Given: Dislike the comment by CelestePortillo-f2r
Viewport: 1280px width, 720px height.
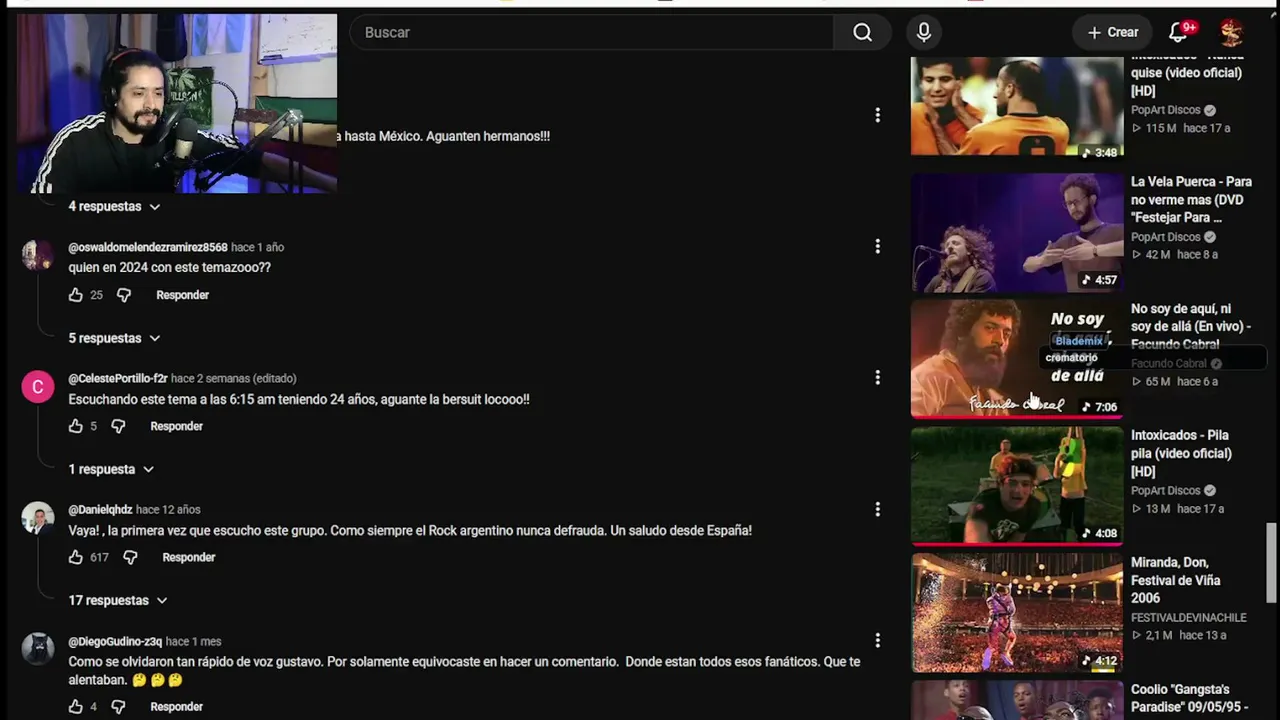Looking at the screenshot, I should pyautogui.click(x=118, y=426).
